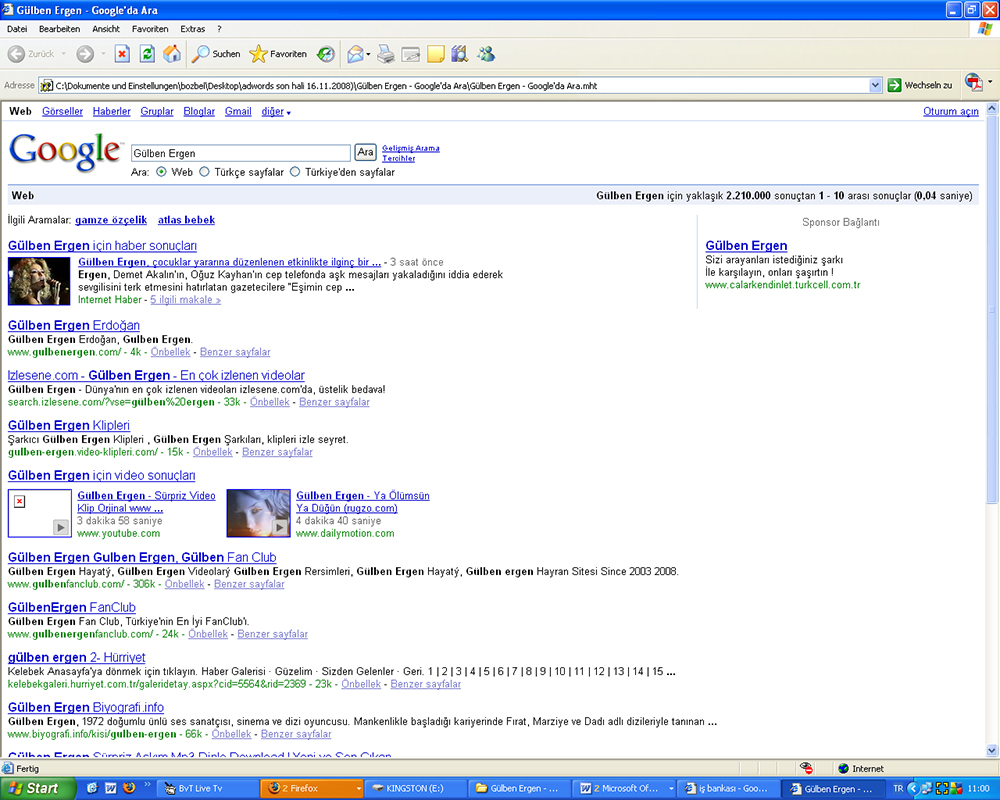Expand the mail icon dropdown arrow

click(x=369, y=54)
